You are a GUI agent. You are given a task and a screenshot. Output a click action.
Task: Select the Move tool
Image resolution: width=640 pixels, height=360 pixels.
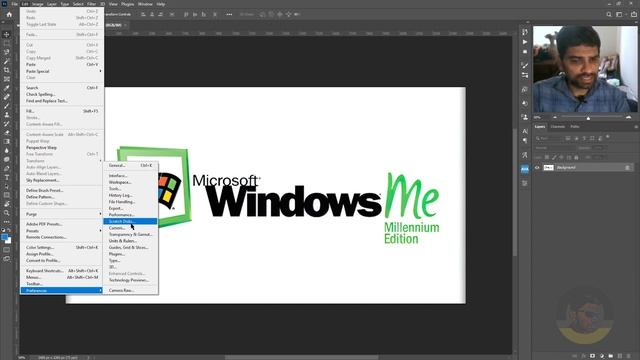[x=7, y=34]
